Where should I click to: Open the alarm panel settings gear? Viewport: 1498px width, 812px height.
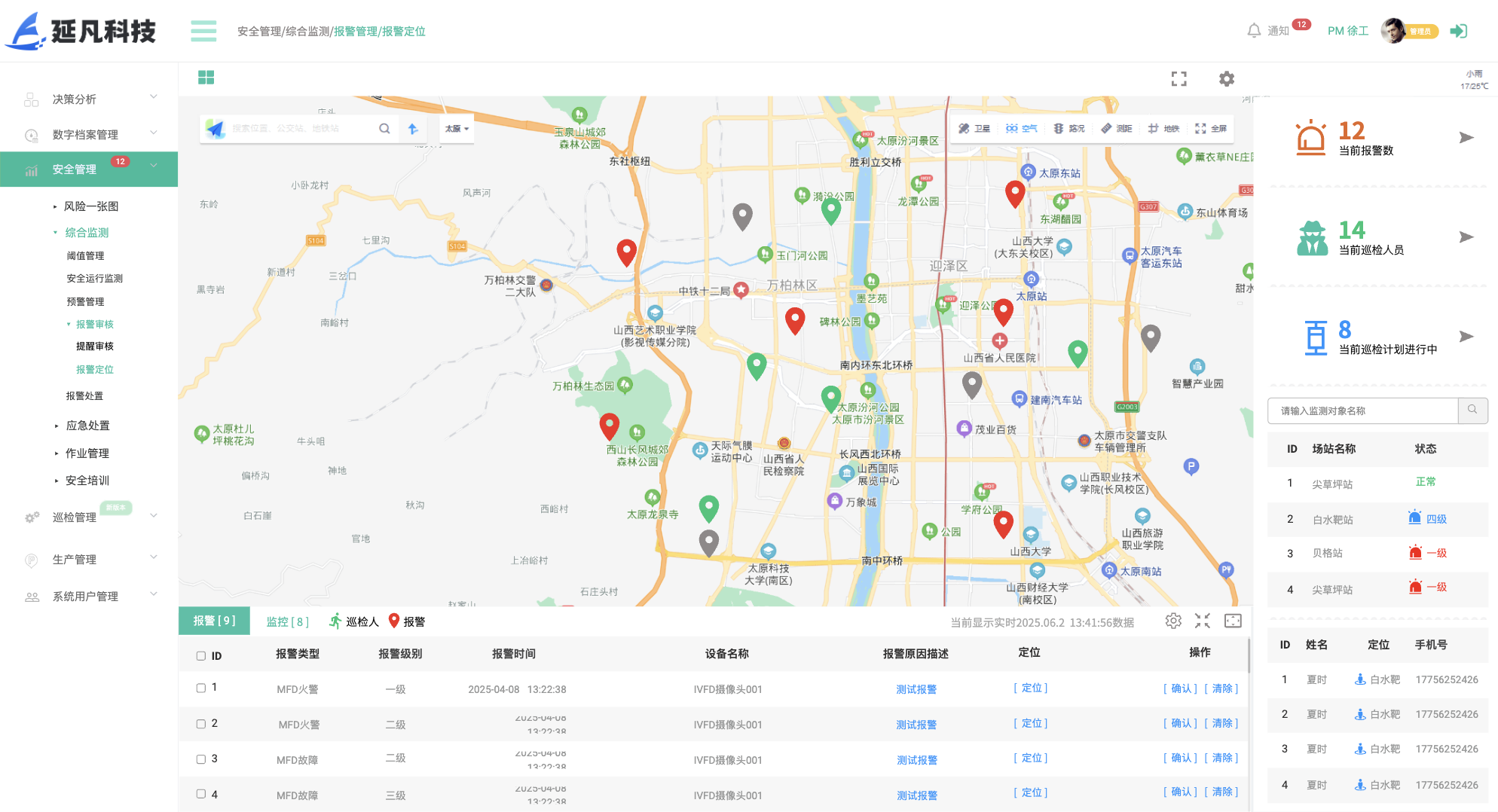pos(1173,621)
